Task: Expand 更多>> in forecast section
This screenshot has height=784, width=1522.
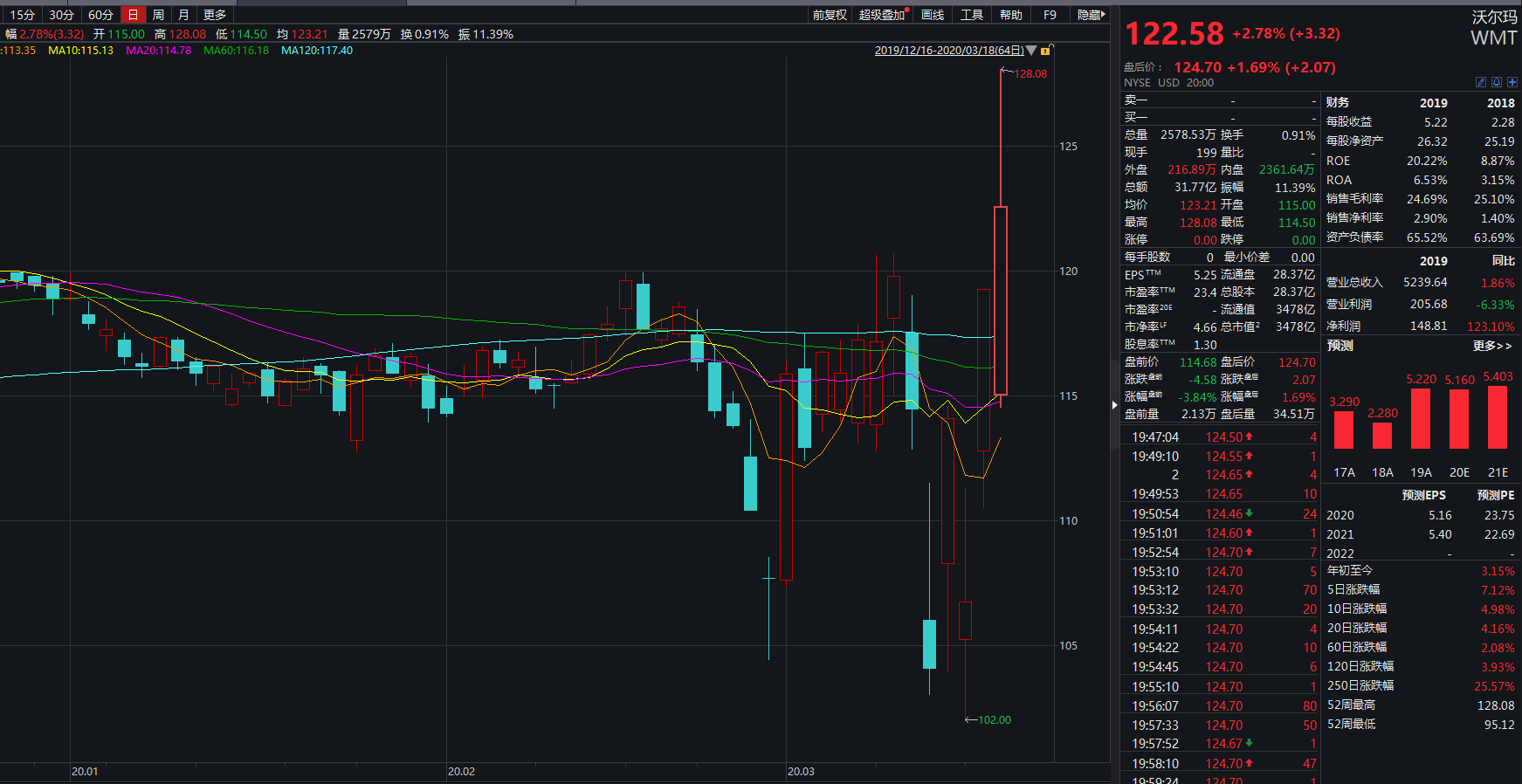Action: pos(1491,346)
